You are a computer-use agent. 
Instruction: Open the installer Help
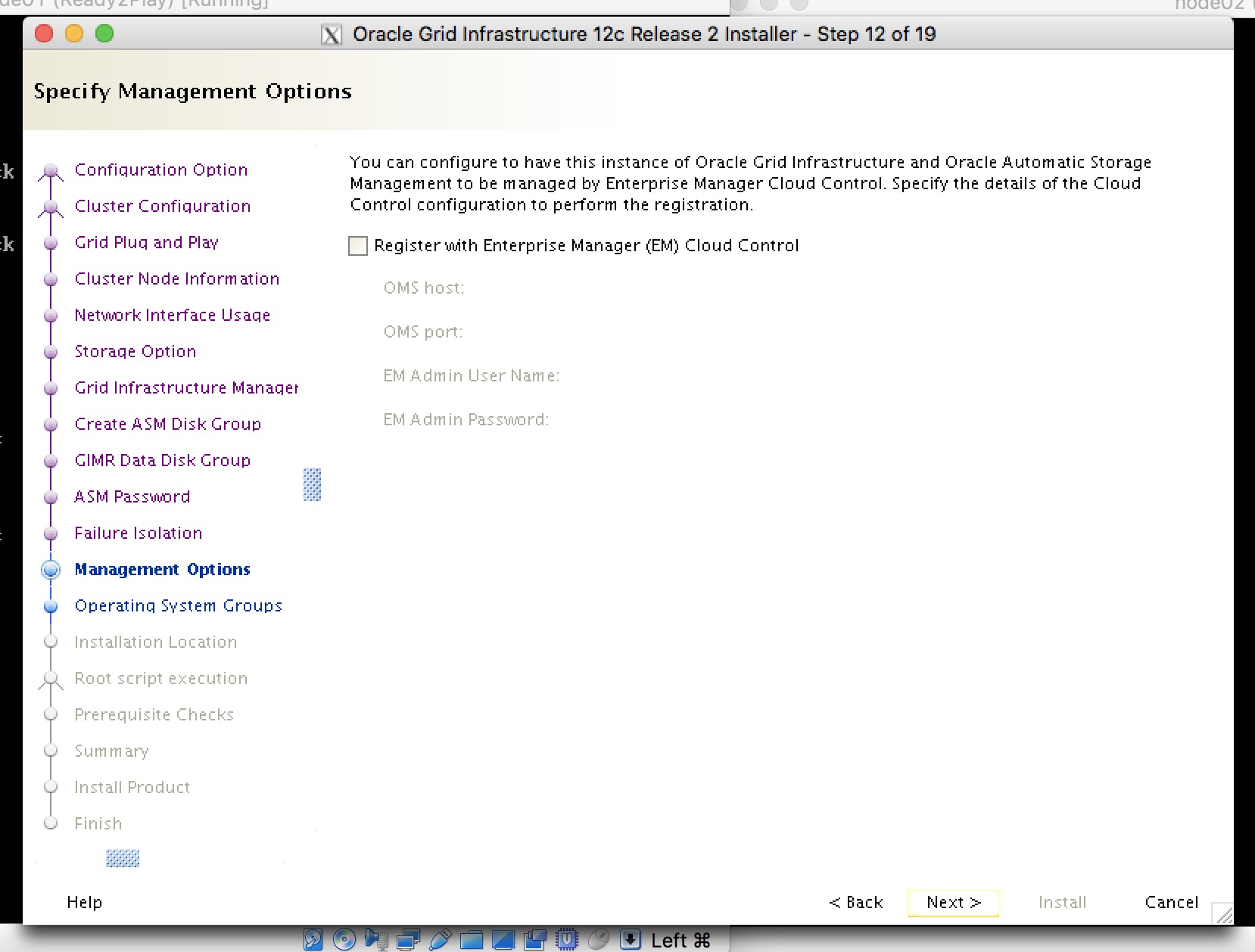84,902
